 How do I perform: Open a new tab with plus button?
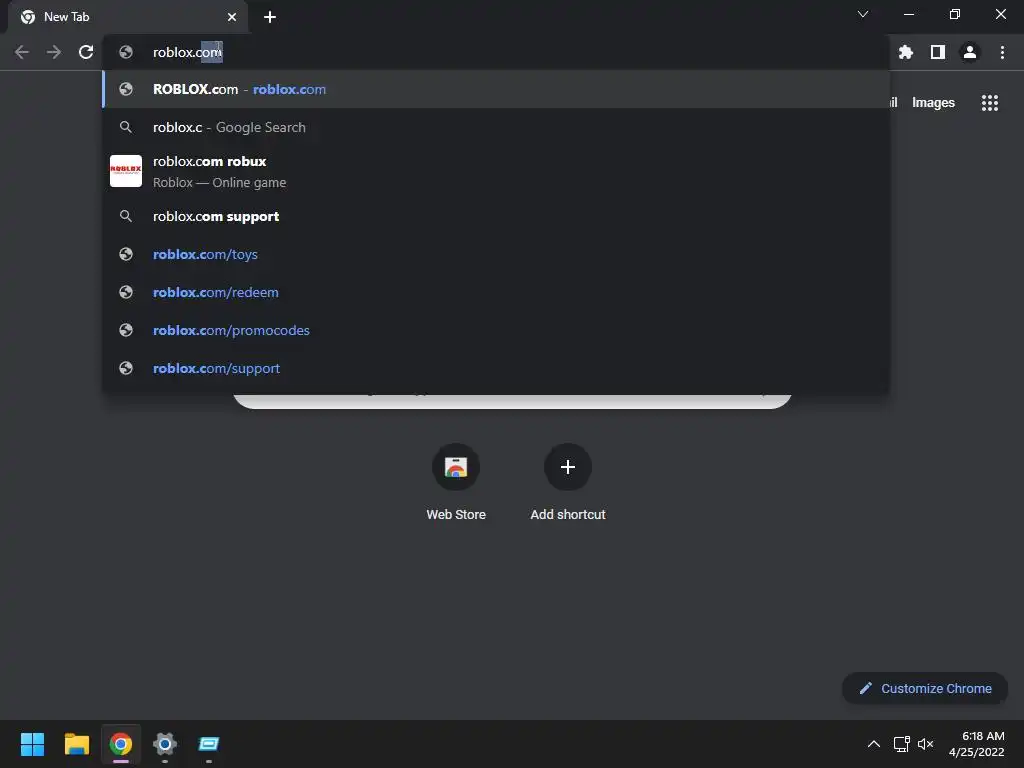click(270, 17)
